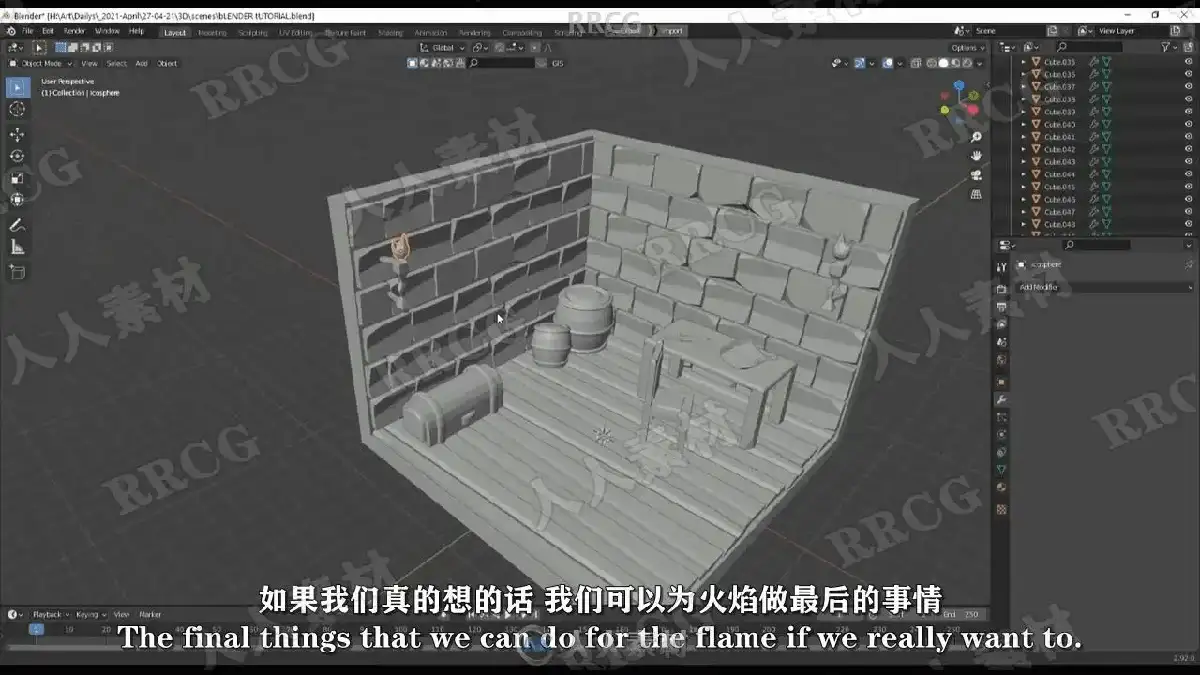The image size is (1200, 675).
Task: Select the Rotate tool
Action: coord(17,156)
